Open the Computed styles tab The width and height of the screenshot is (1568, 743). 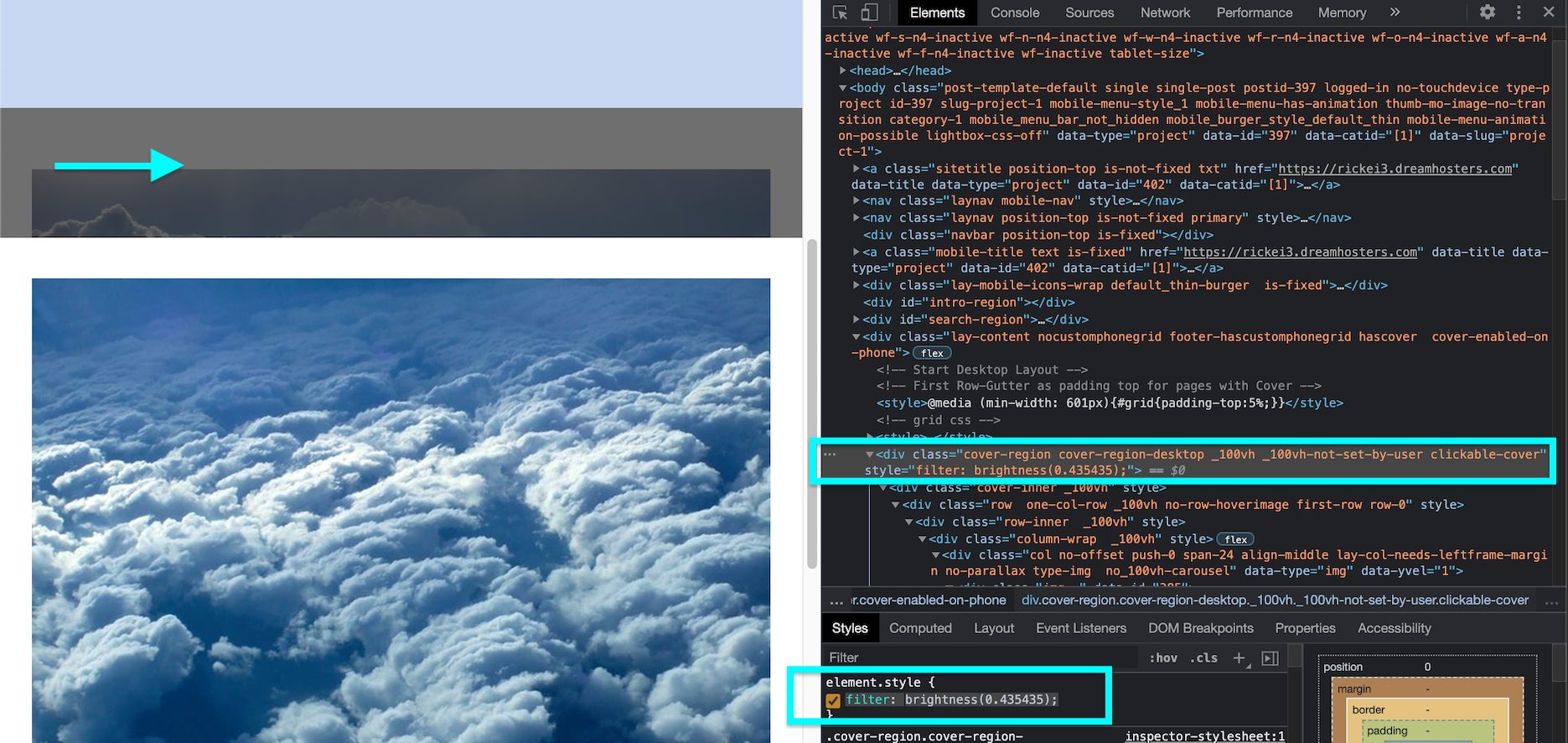pyautogui.click(x=920, y=628)
